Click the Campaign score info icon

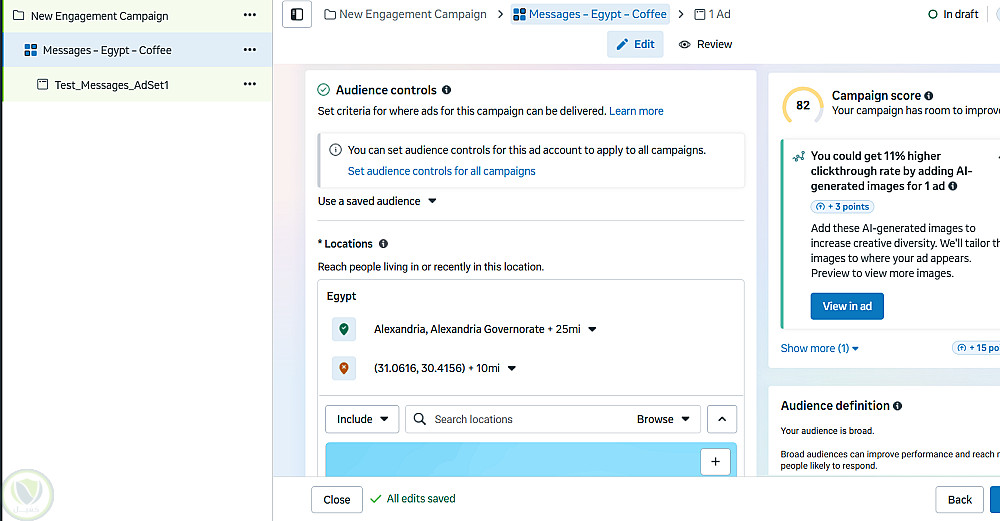(929, 96)
